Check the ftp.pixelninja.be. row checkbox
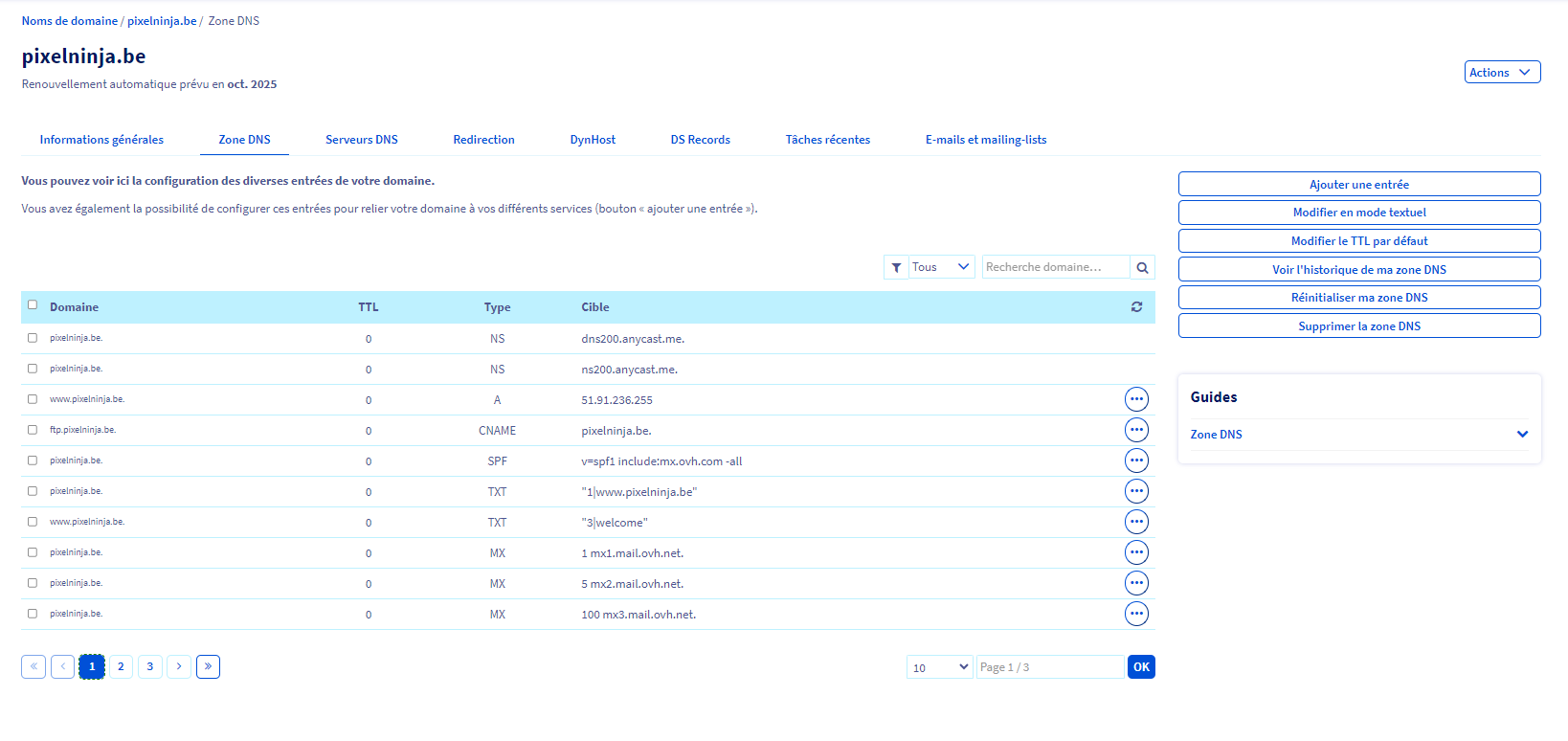Screen dimensions: 1568x741 click(x=33, y=430)
